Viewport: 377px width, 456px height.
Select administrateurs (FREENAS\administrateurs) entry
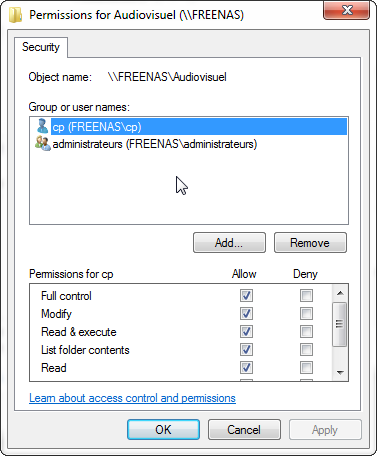click(x=155, y=144)
